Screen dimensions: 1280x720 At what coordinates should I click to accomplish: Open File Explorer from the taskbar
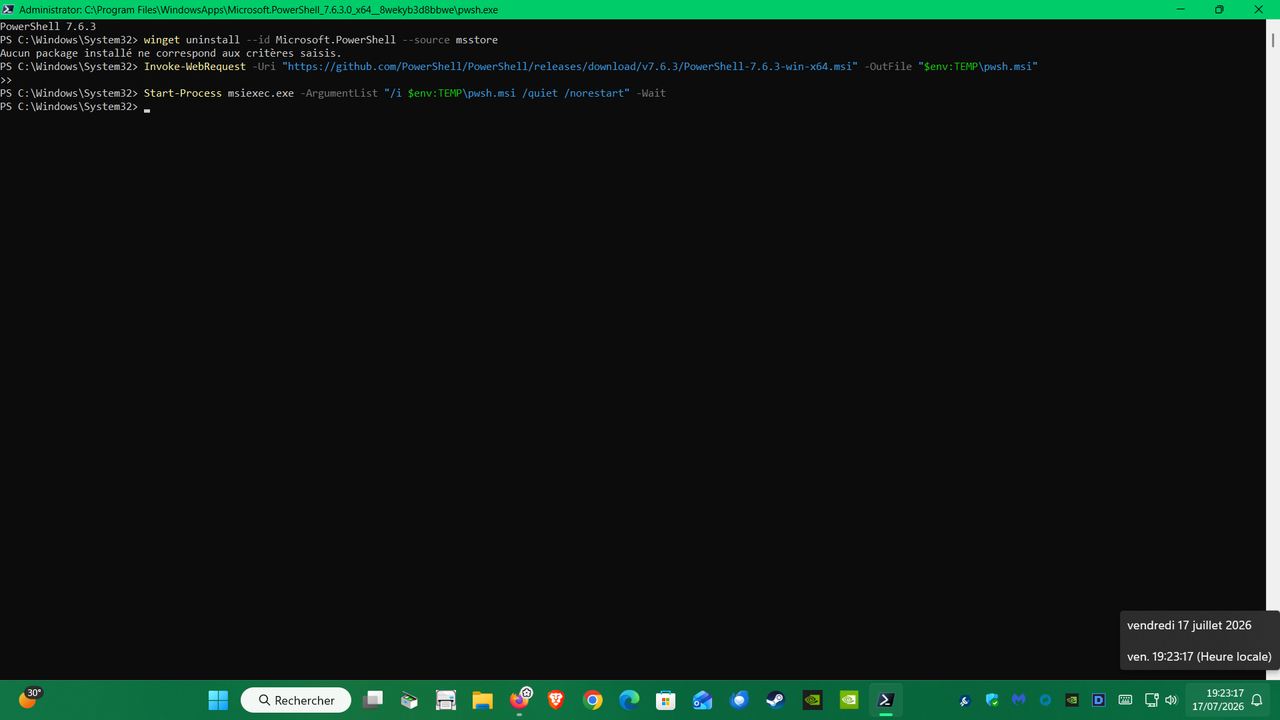(x=482, y=700)
